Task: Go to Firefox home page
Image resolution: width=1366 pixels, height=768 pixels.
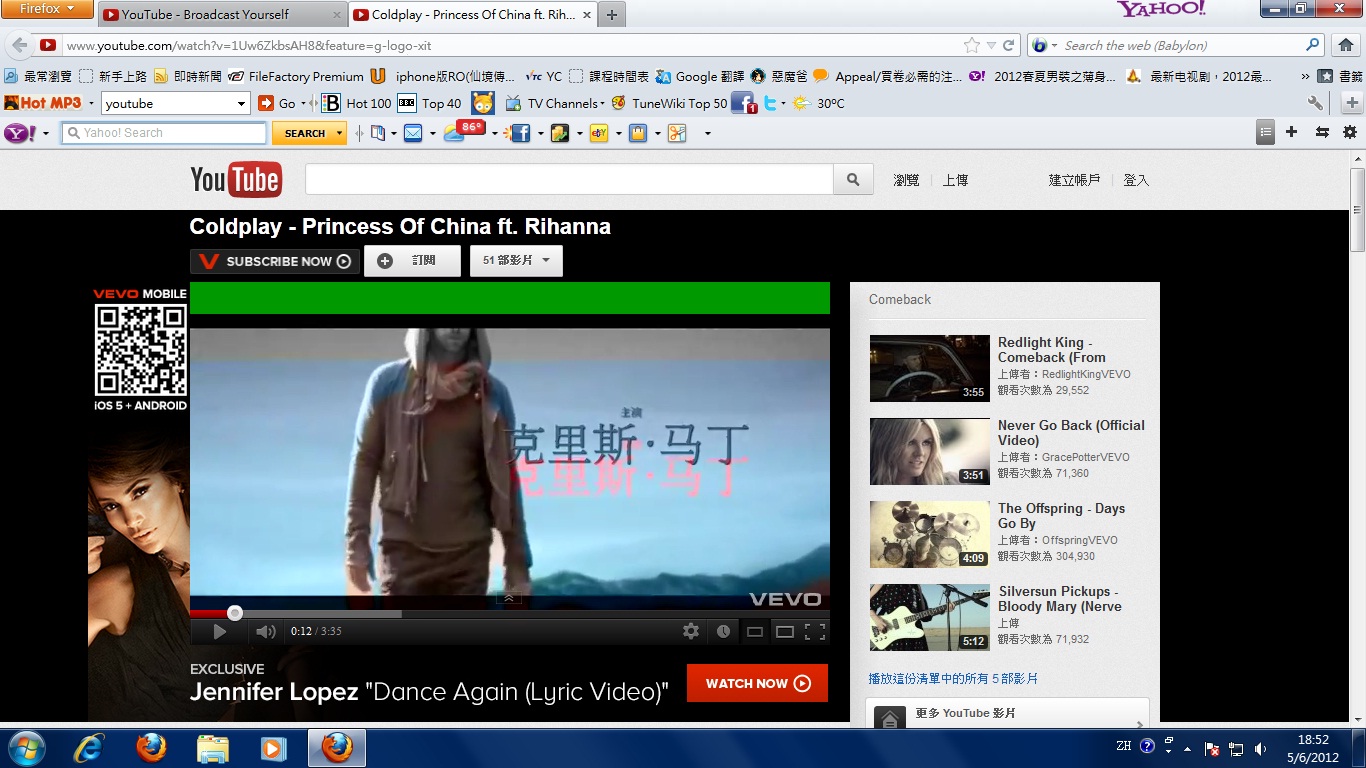Action: pos(1346,45)
